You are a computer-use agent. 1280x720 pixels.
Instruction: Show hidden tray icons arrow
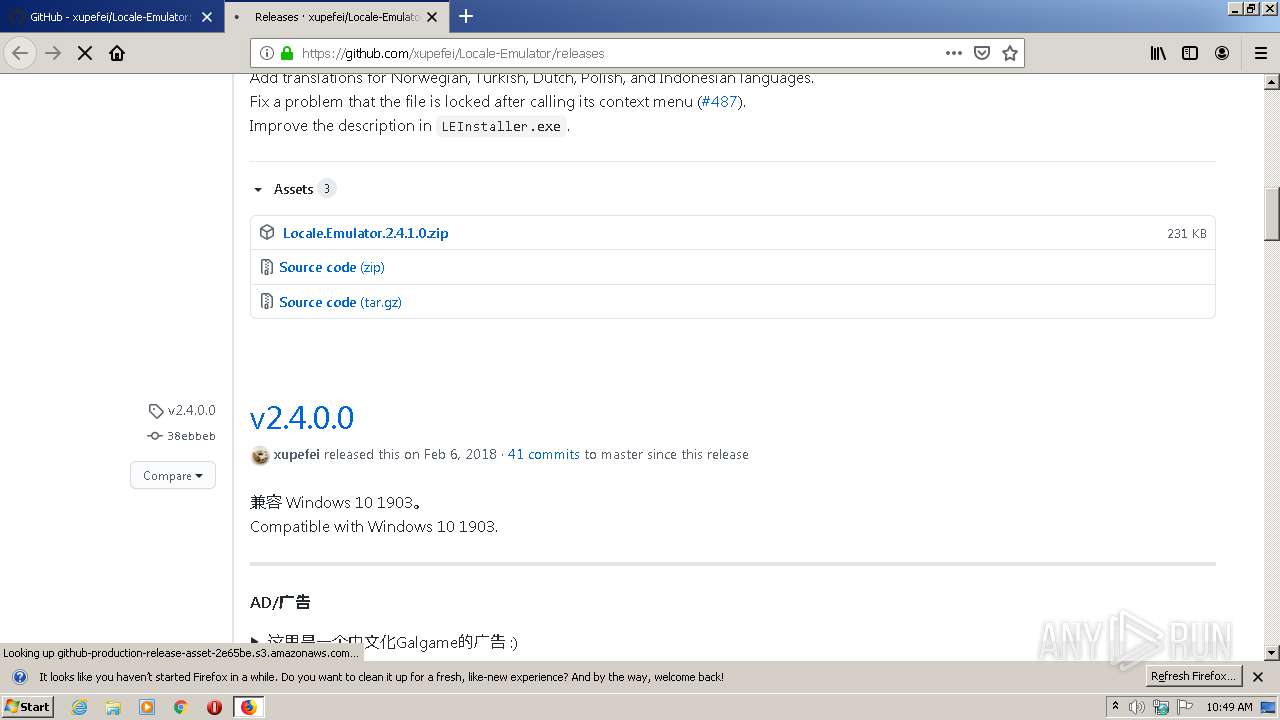tap(1115, 707)
